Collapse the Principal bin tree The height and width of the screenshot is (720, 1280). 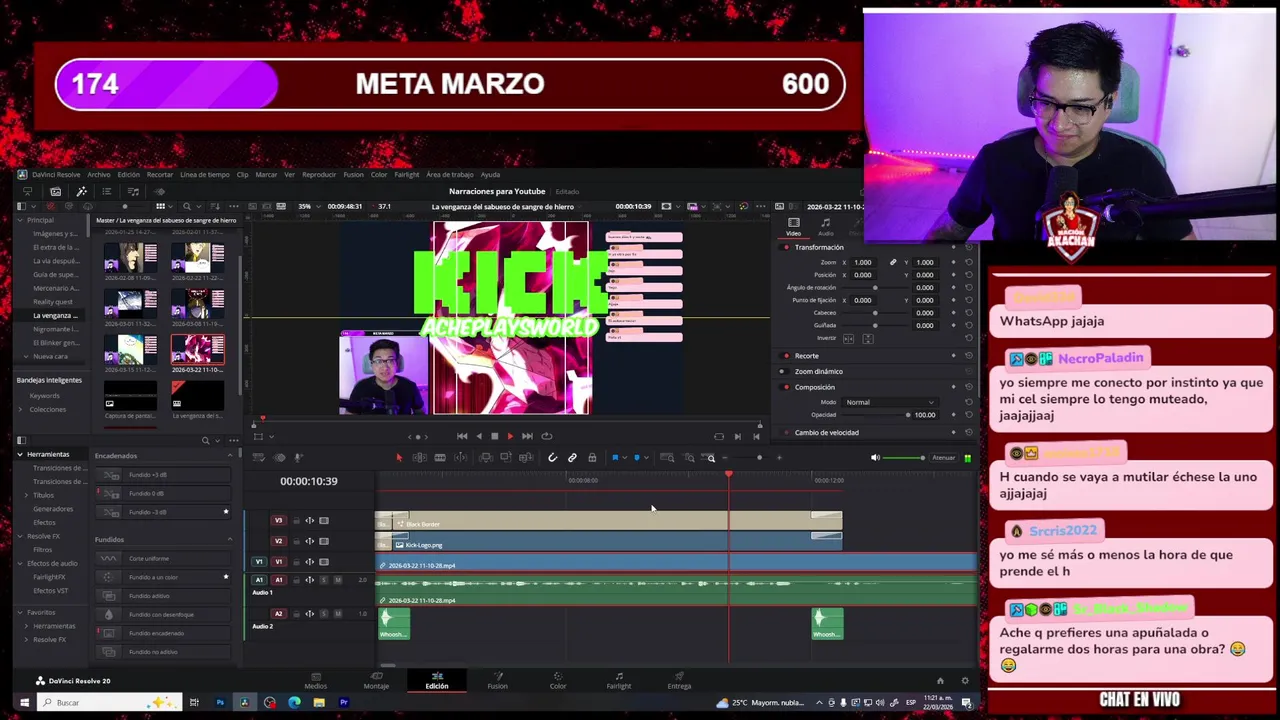pyautogui.click(x=21, y=220)
